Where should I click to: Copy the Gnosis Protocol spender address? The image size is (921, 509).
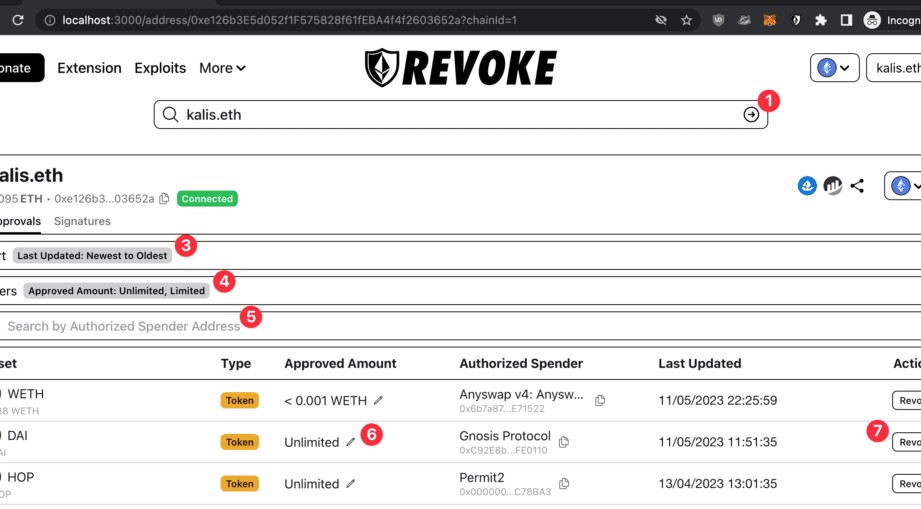tap(564, 442)
